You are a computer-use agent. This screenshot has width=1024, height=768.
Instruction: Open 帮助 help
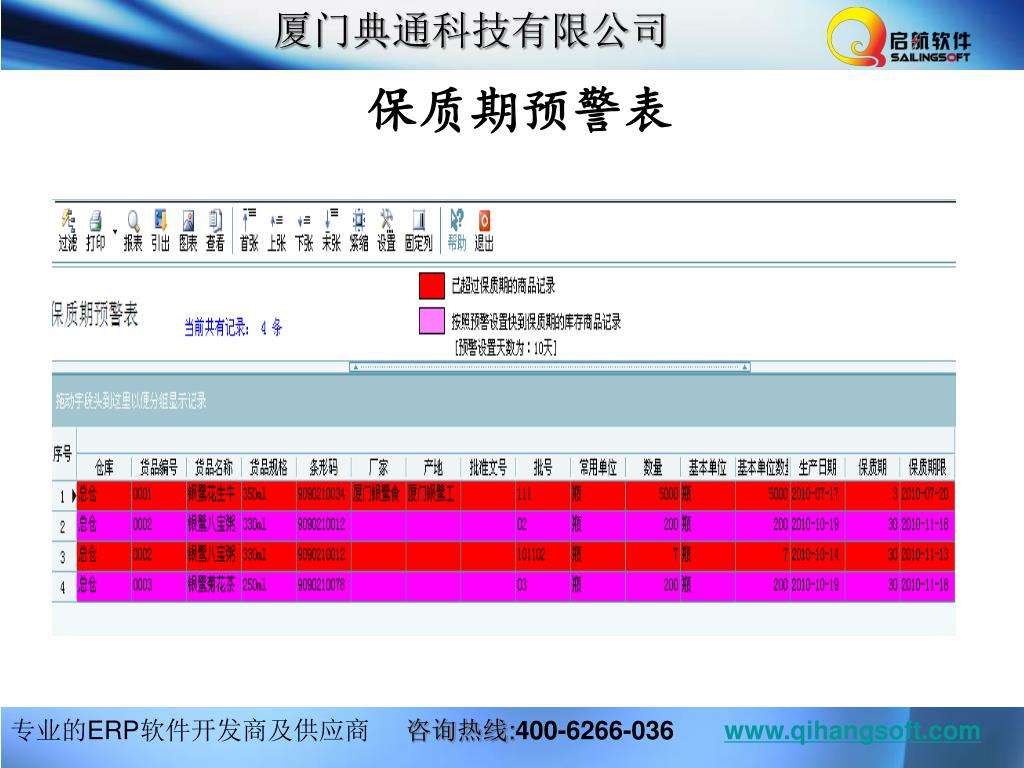click(x=457, y=230)
